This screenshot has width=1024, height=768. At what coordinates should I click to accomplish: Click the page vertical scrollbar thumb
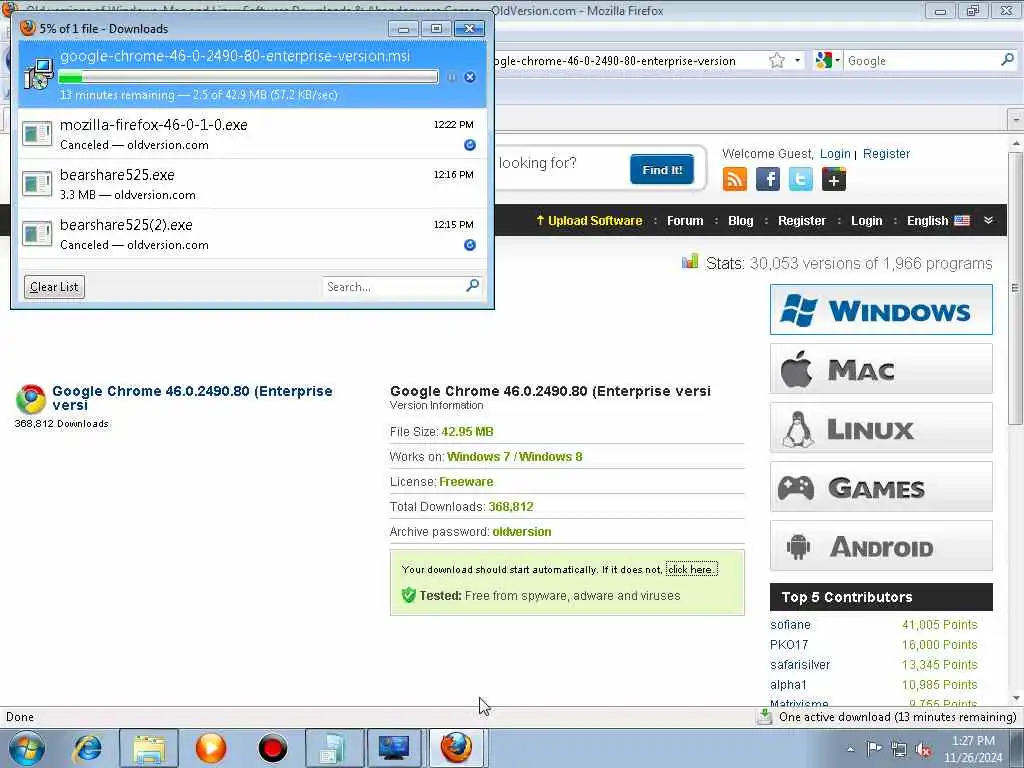point(1016,287)
